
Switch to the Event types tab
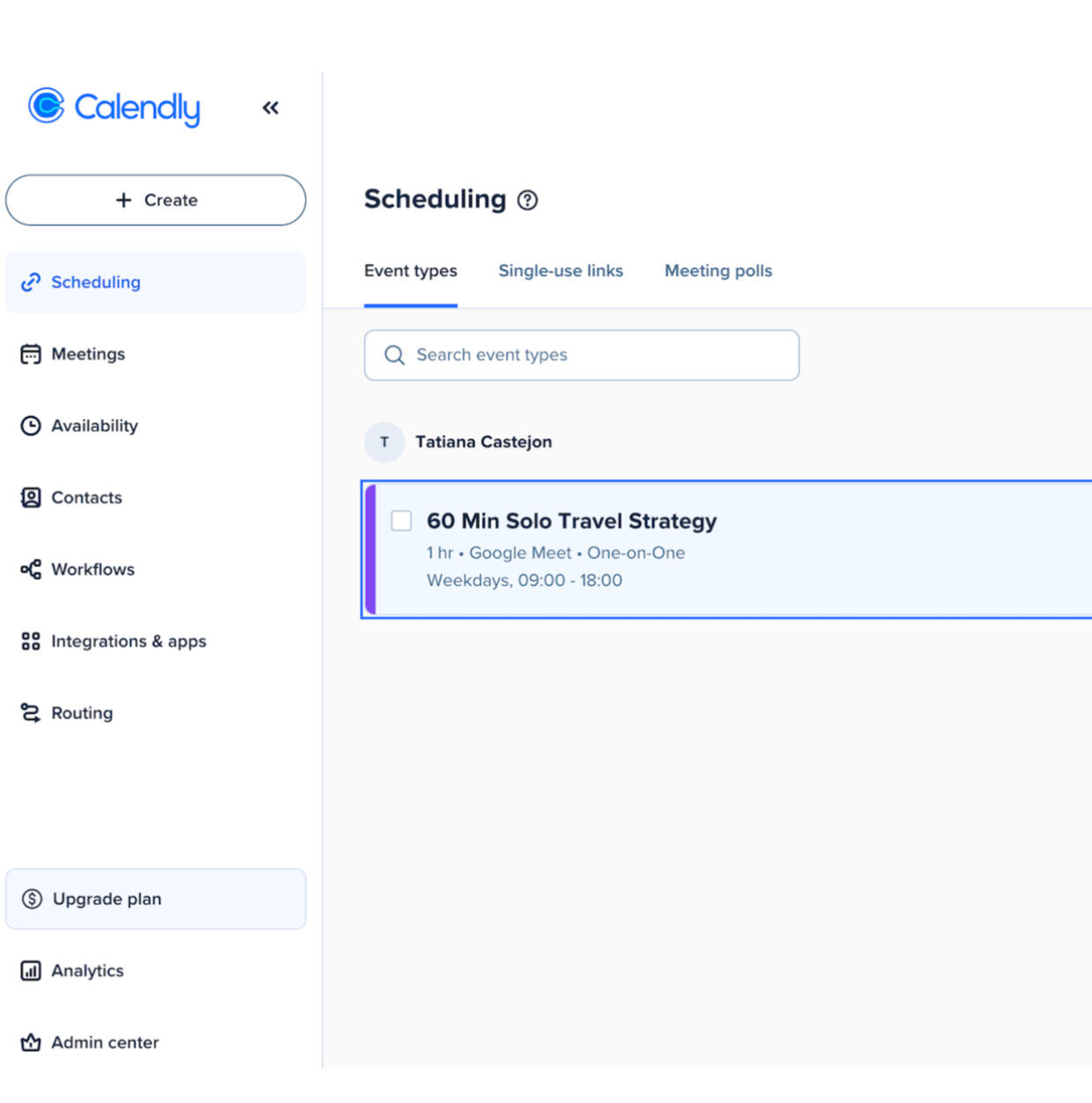point(410,271)
